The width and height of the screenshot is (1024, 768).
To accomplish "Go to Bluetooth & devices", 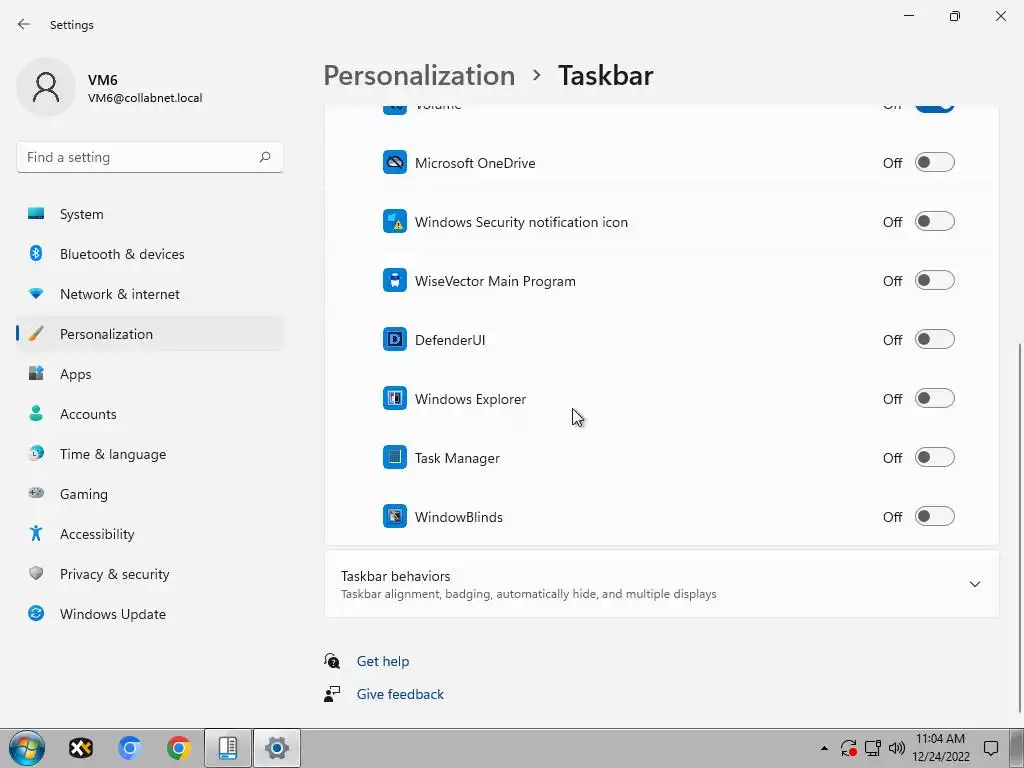I will pos(150,254).
